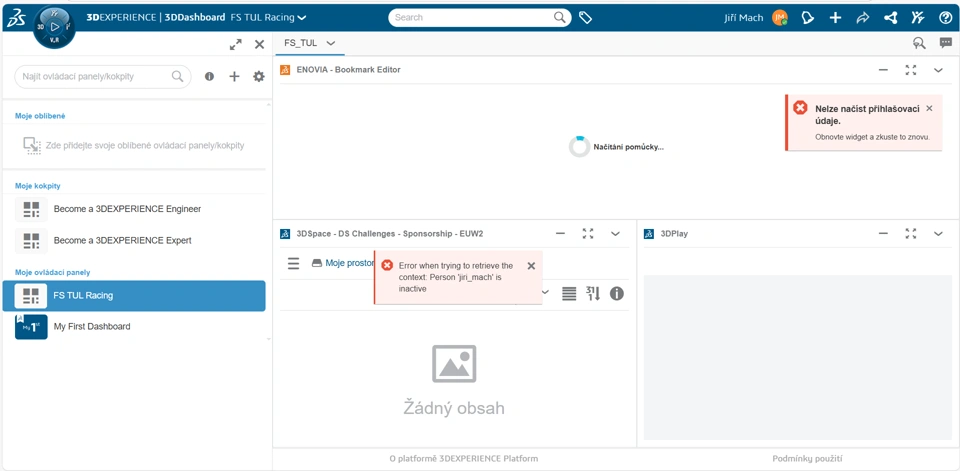Click the Moje oblíbené heading
This screenshot has height=471, width=960.
point(40,116)
